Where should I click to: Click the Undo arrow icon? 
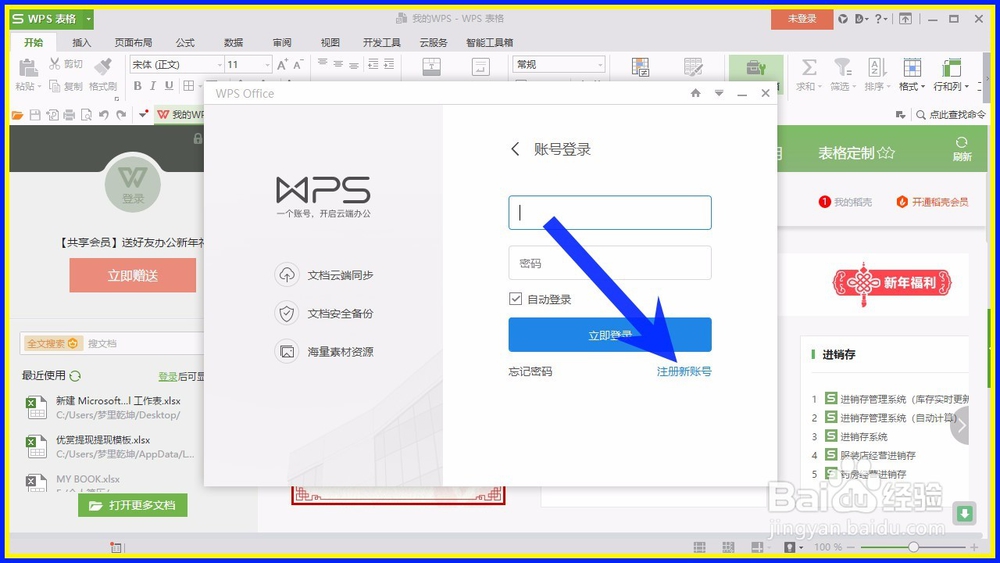pos(103,115)
